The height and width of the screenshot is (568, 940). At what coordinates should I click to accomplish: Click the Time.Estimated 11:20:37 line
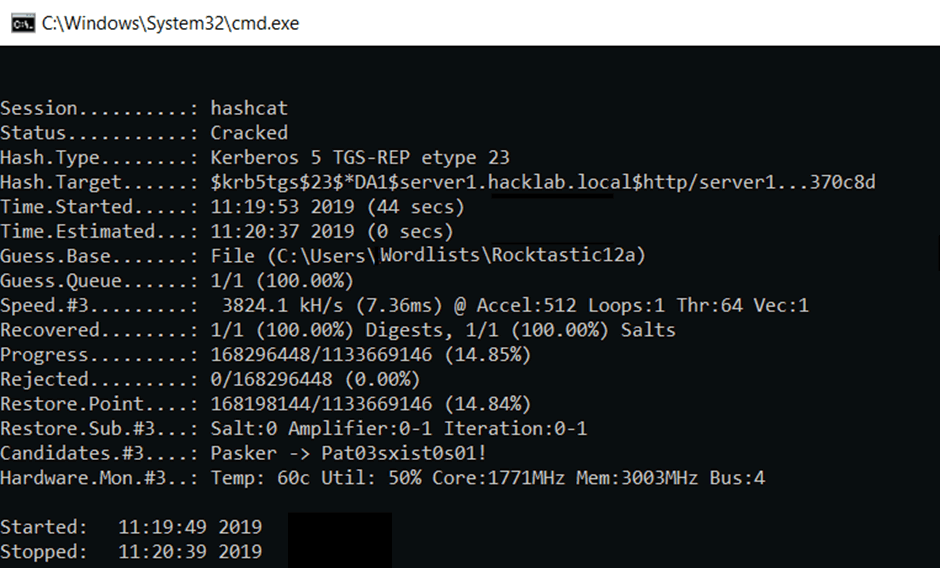(x=227, y=232)
